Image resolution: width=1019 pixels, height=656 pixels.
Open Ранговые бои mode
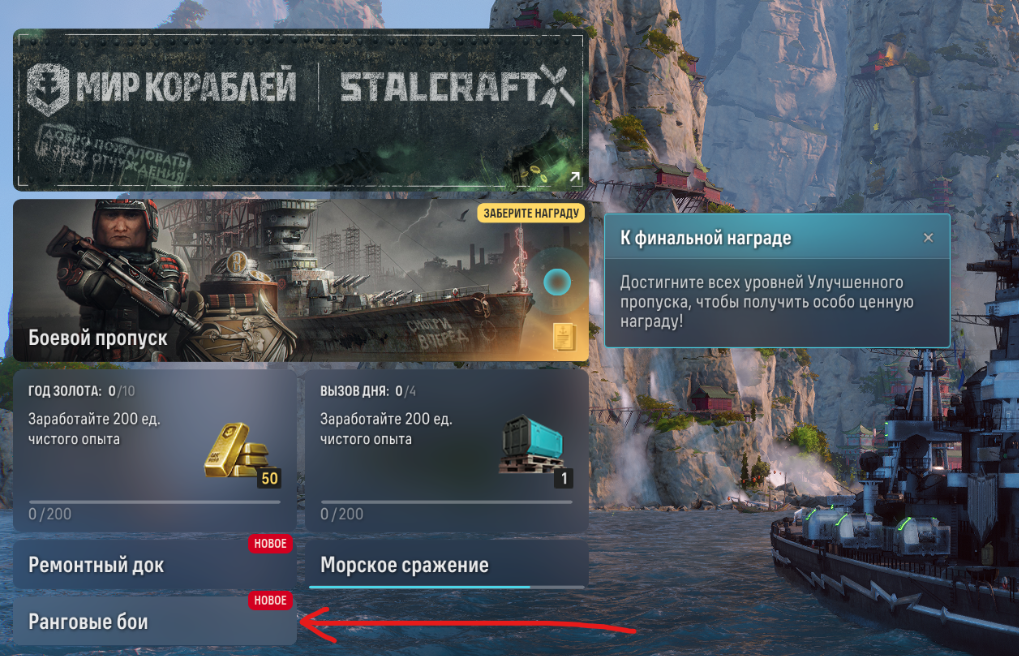(155, 621)
